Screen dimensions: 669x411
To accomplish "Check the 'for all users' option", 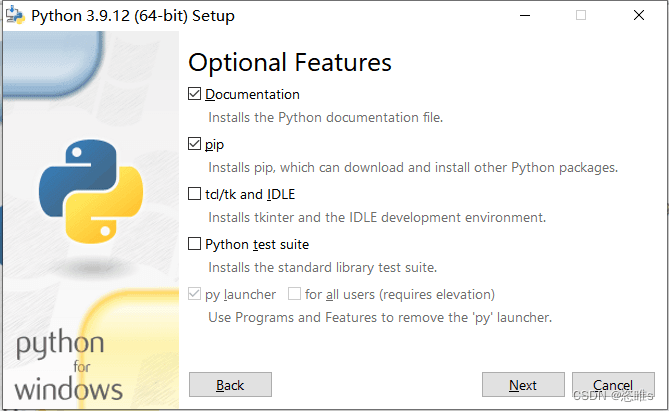I will [295, 294].
